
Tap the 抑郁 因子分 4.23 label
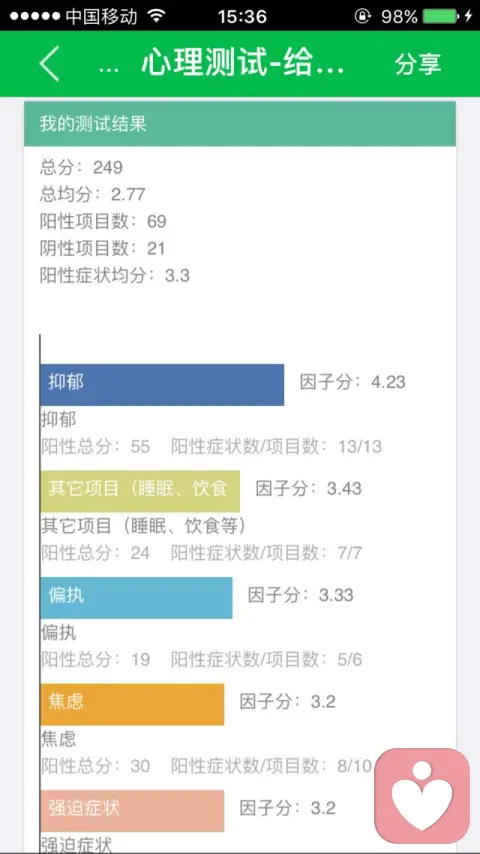pyautogui.click(x=353, y=382)
